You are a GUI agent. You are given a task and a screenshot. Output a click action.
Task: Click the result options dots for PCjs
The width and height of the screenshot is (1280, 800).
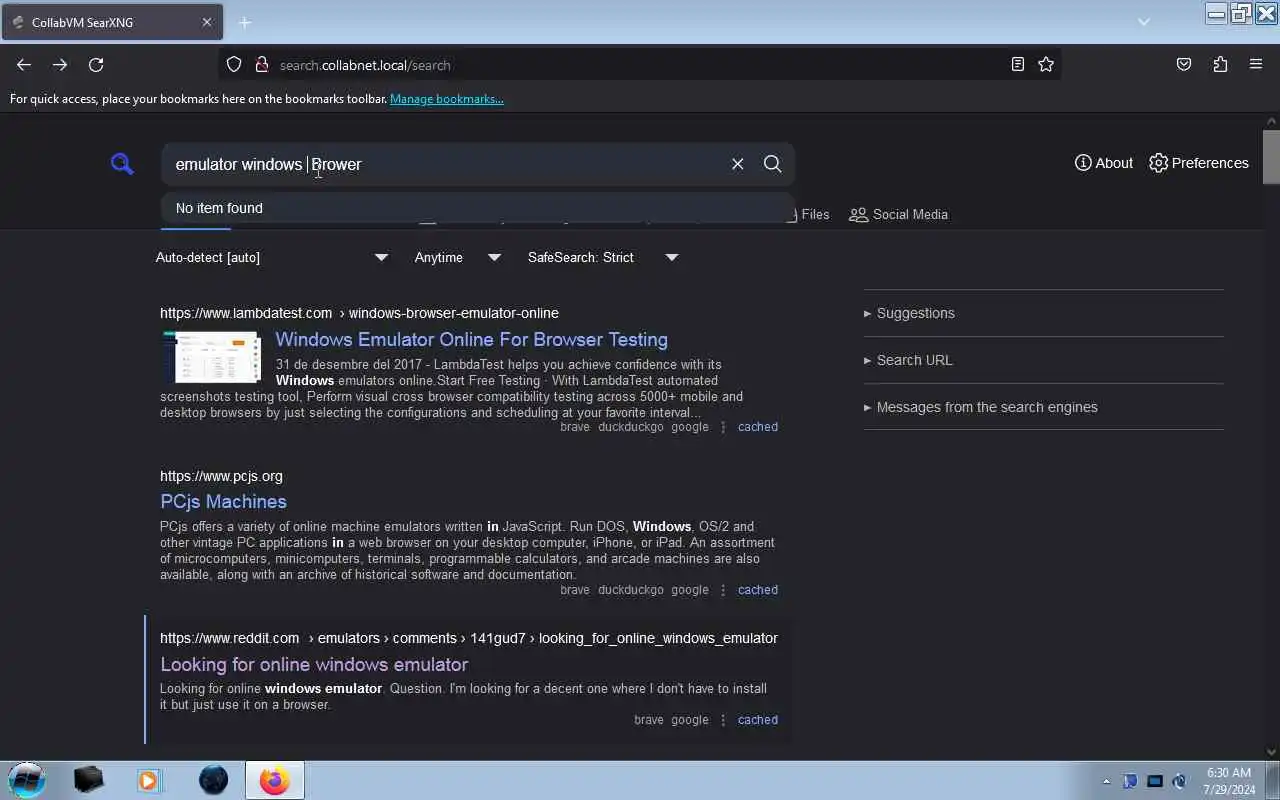(723, 590)
